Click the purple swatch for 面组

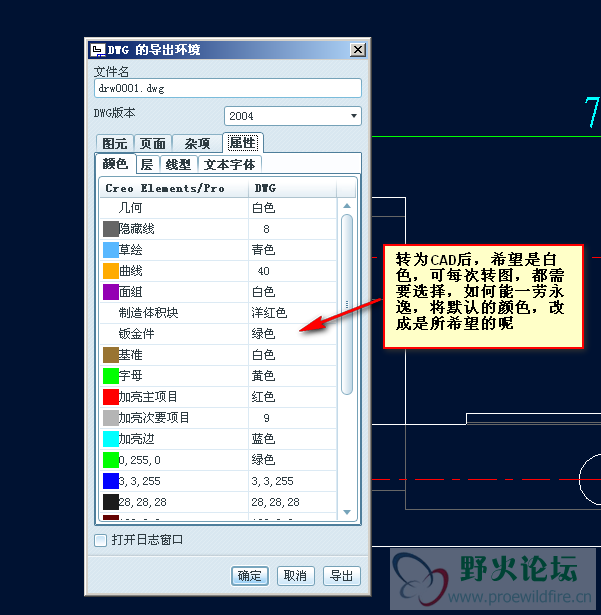(111, 292)
